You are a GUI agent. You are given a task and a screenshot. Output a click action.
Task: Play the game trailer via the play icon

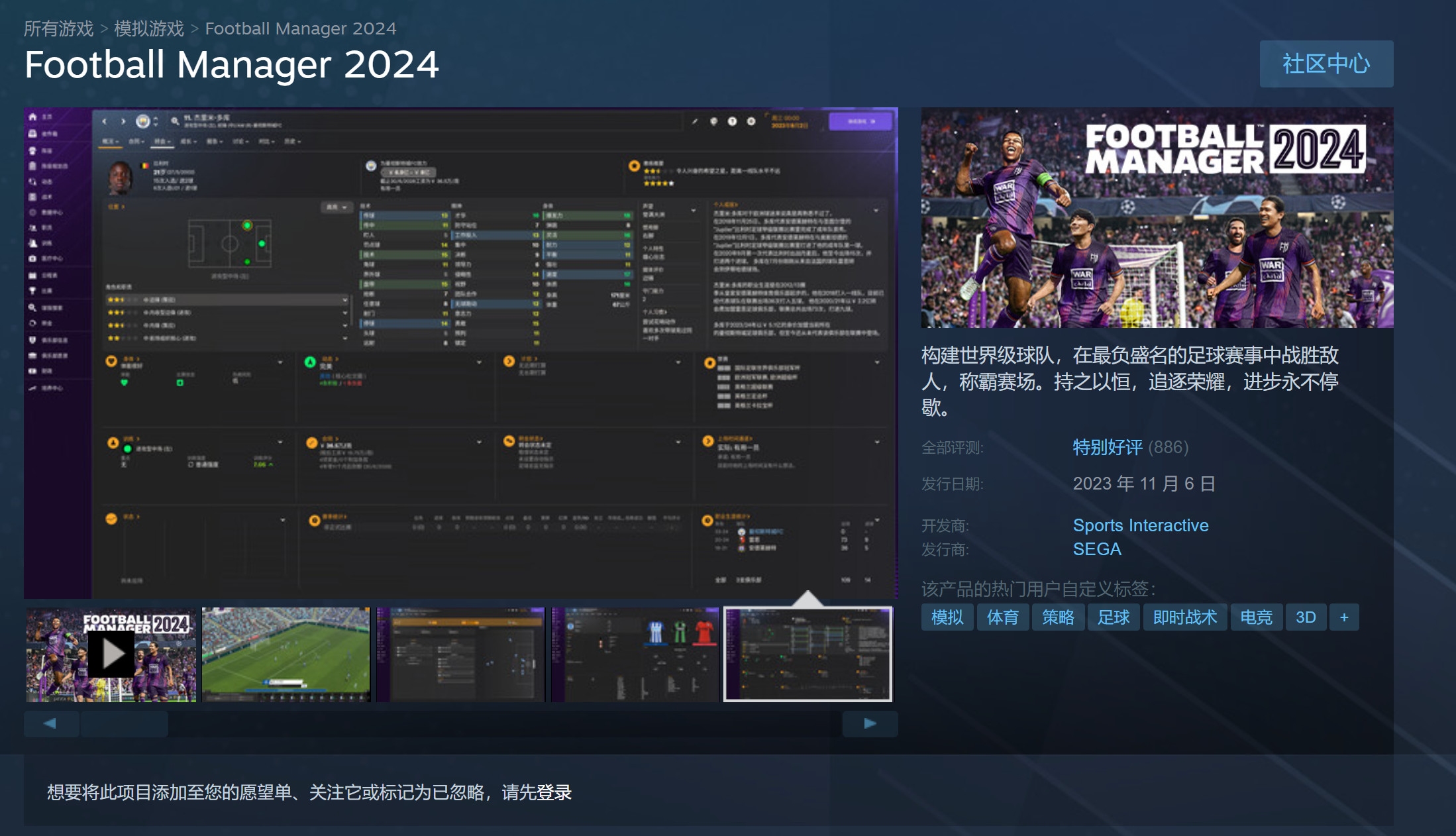(110, 653)
